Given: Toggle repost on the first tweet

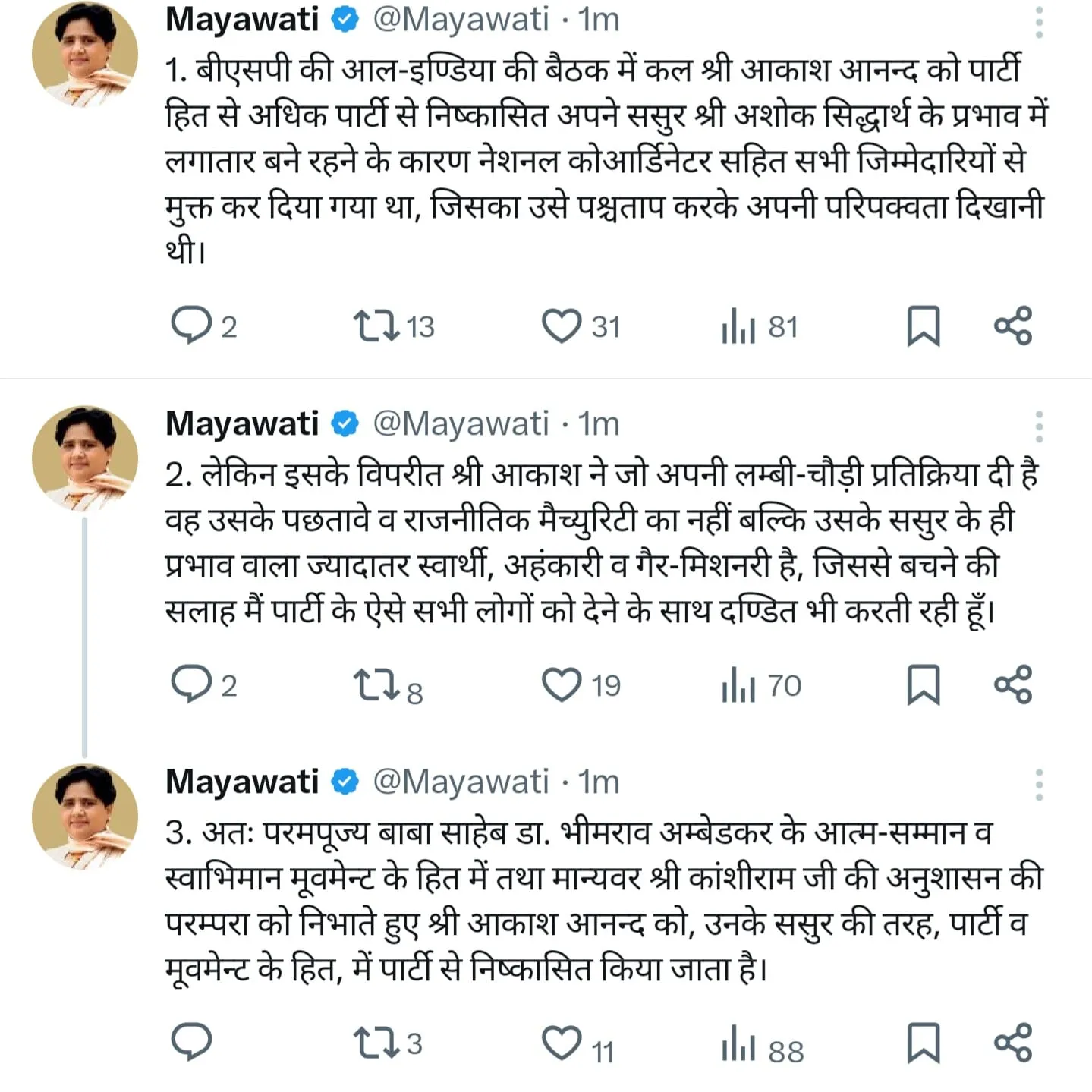Looking at the screenshot, I should tap(379, 326).
